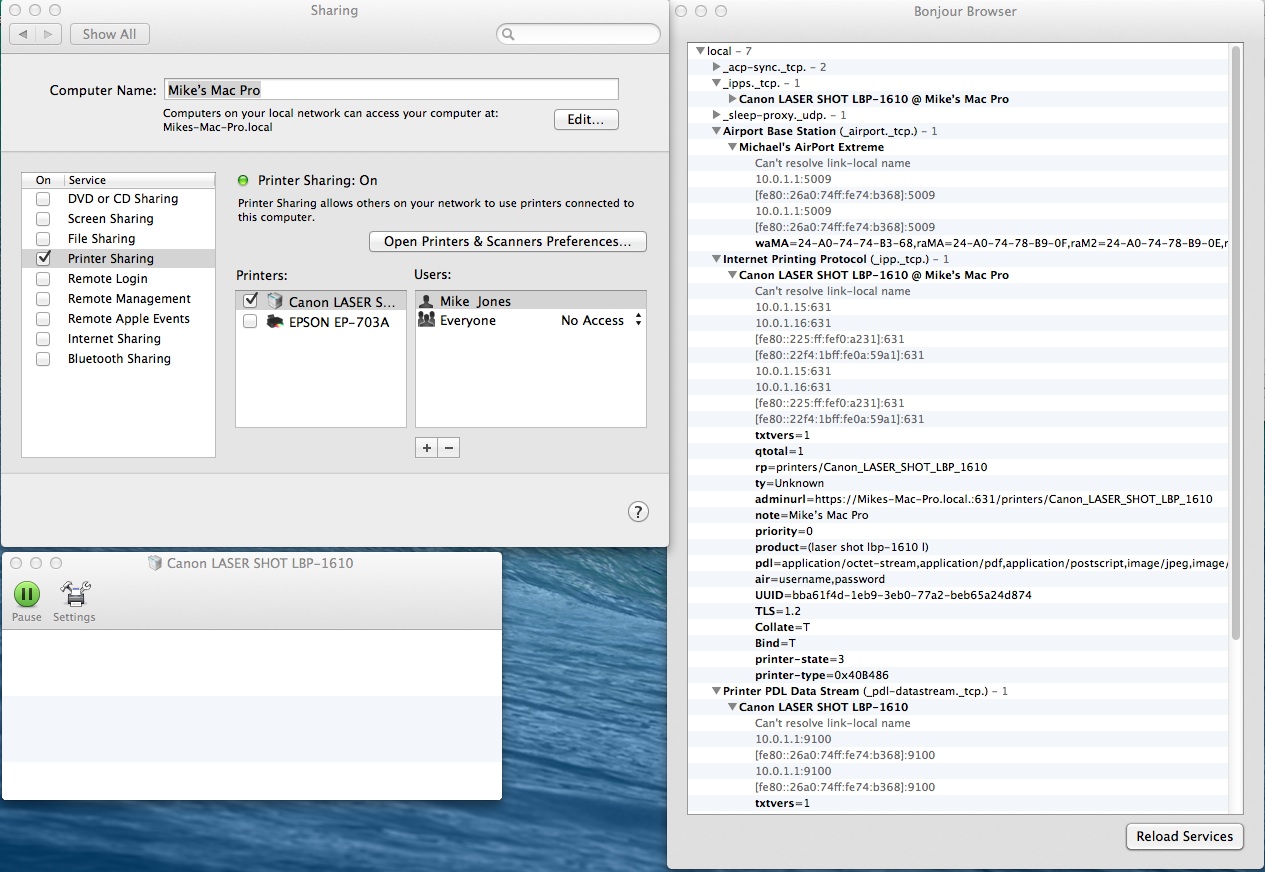Open Everyone's No Access permission dropdown
Viewport: 1265px width, 872px height.
click(x=601, y=321)
